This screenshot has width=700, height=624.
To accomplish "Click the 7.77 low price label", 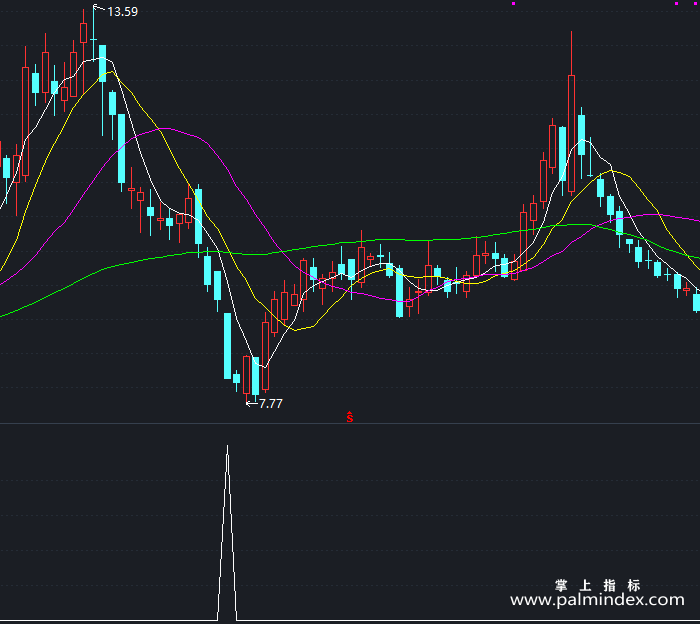I will pos(271,404).
